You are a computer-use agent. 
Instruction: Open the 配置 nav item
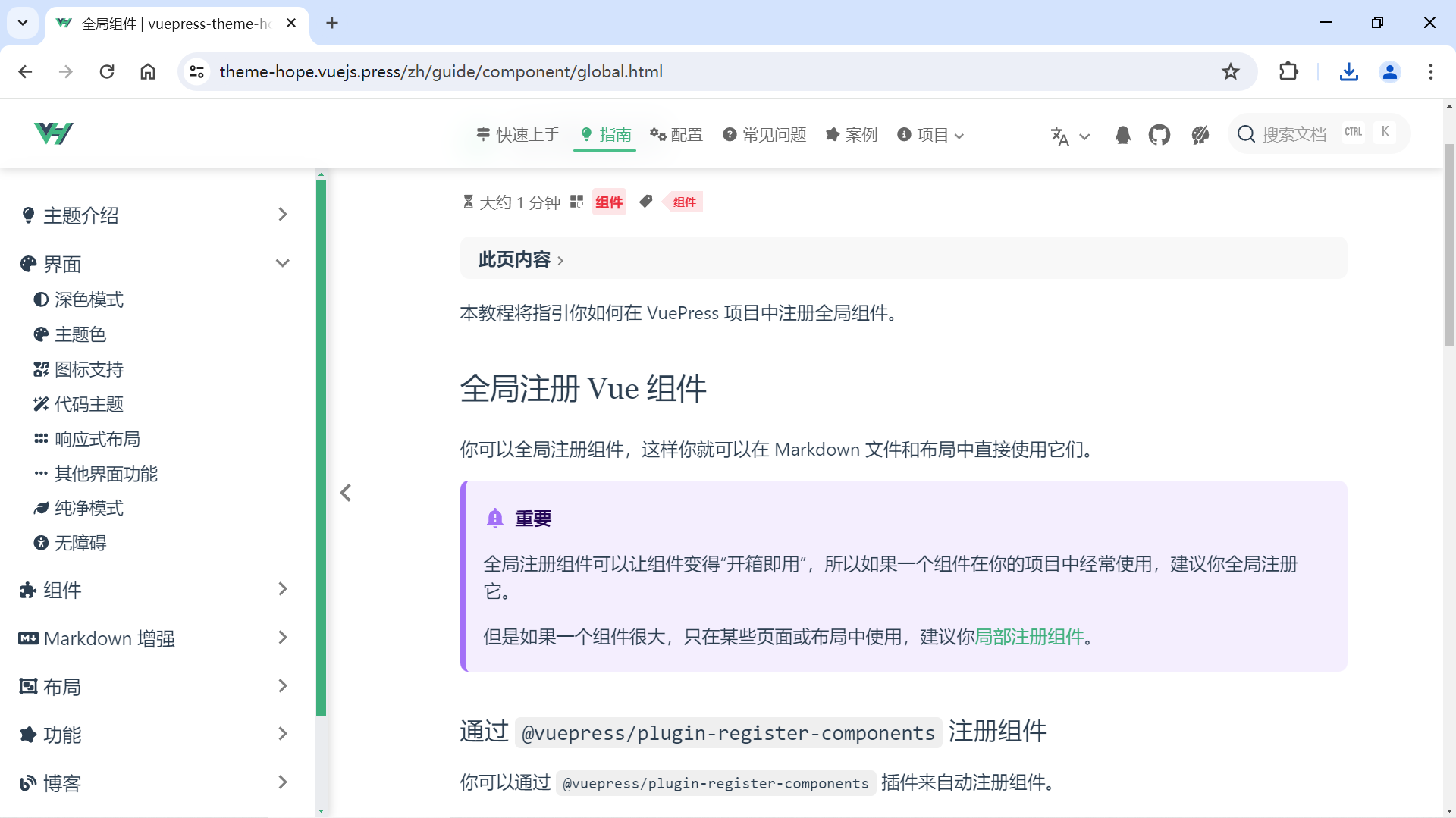point(676,135)
